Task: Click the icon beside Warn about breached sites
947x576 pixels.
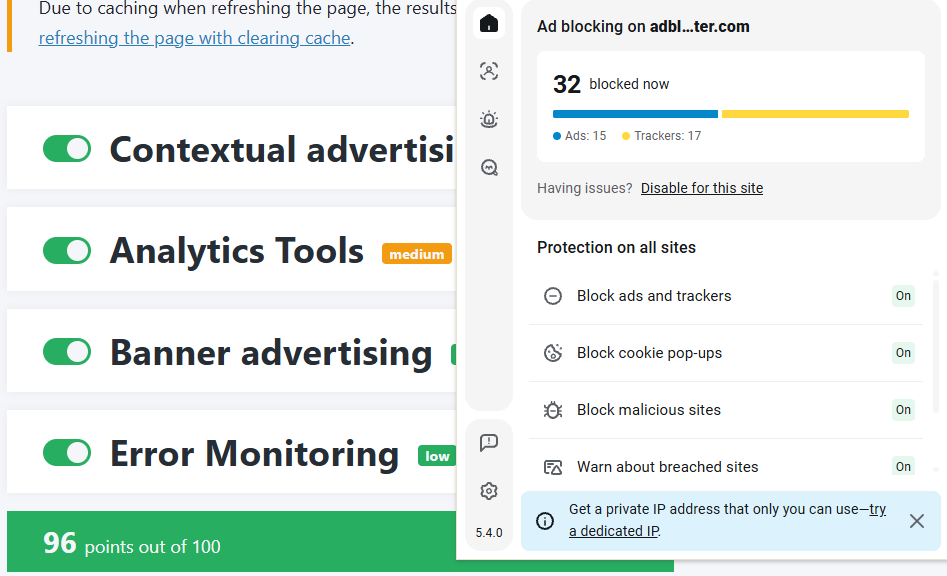Action: 553,467
